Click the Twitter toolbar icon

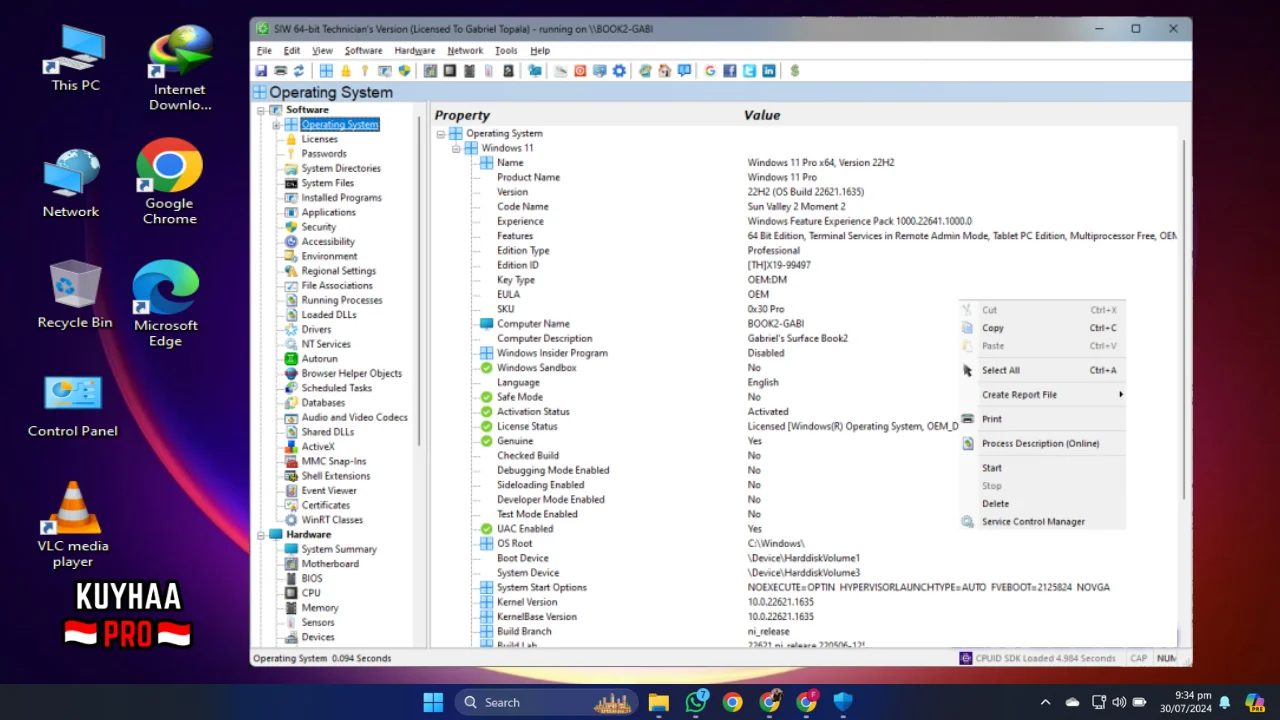[x=749, y=71]
